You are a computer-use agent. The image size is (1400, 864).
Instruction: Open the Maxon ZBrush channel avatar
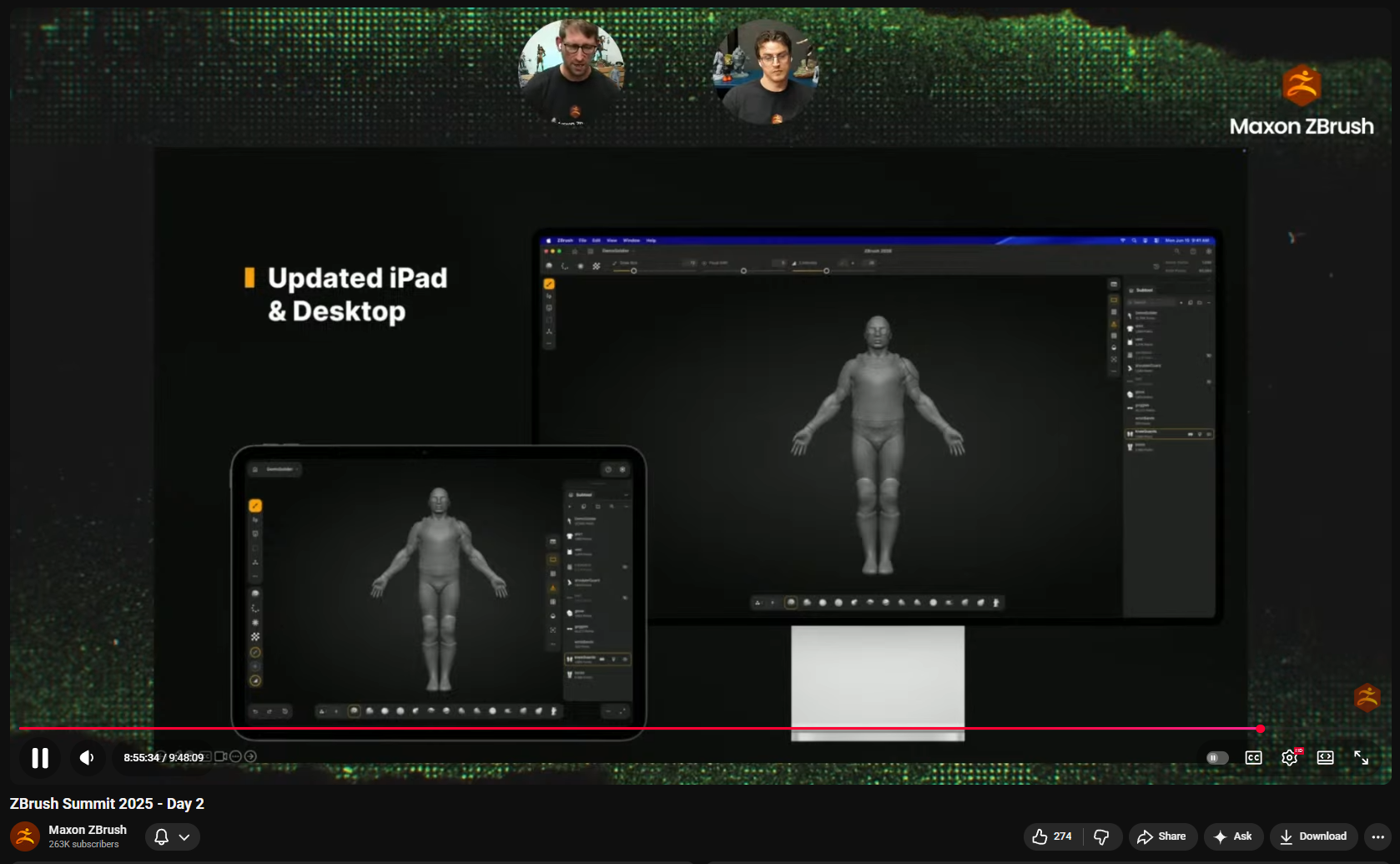click(25, 836)
